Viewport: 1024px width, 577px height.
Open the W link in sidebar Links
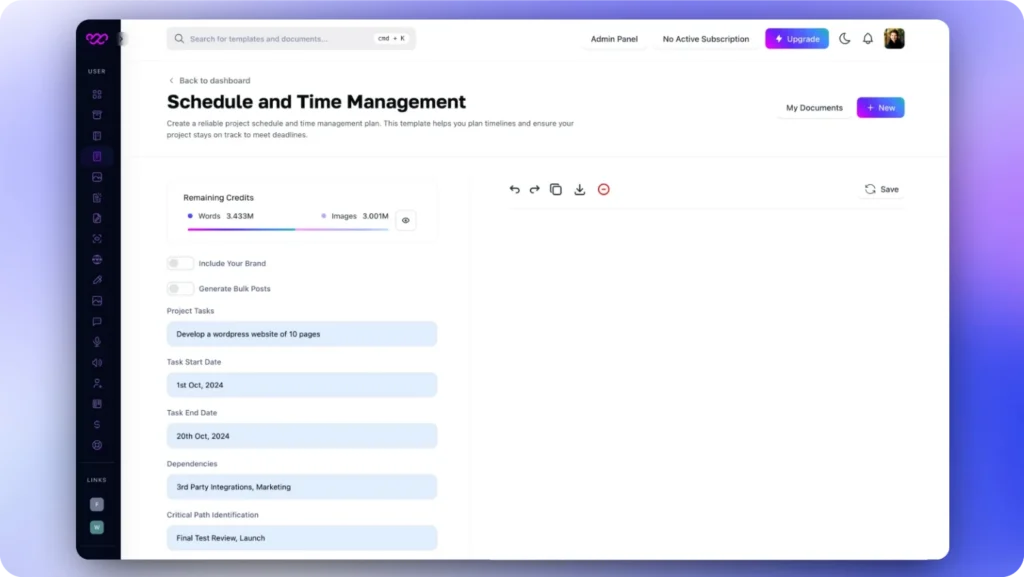point(97,527)
